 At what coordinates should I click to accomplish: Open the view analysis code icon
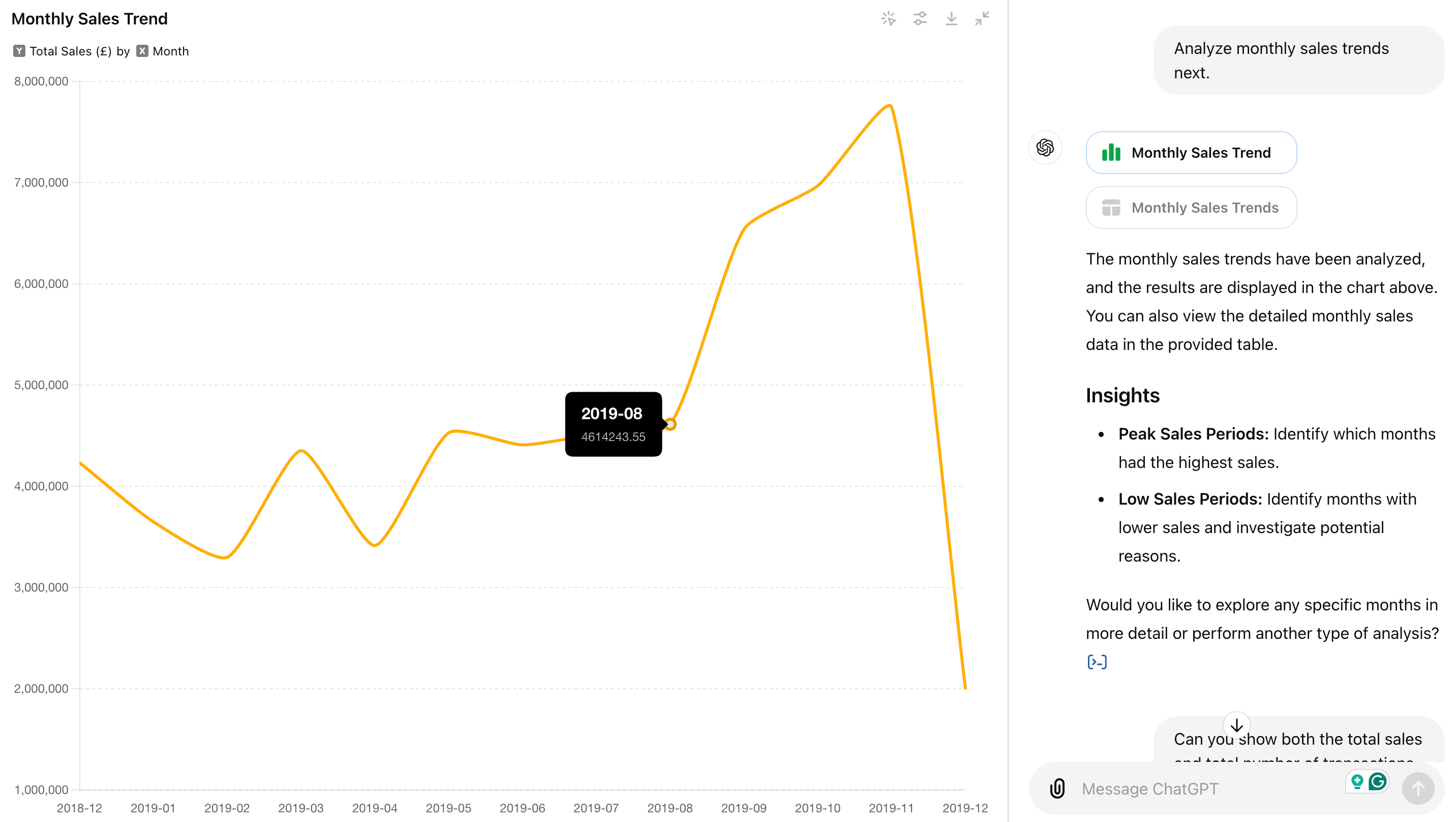(x=1097, y=661)
